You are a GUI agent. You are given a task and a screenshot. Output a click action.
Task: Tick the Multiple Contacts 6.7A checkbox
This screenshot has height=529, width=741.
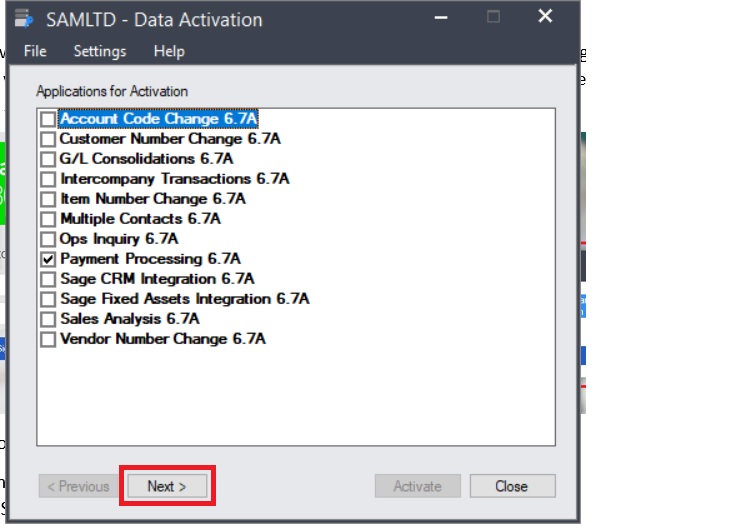click(x=48, y=219)
